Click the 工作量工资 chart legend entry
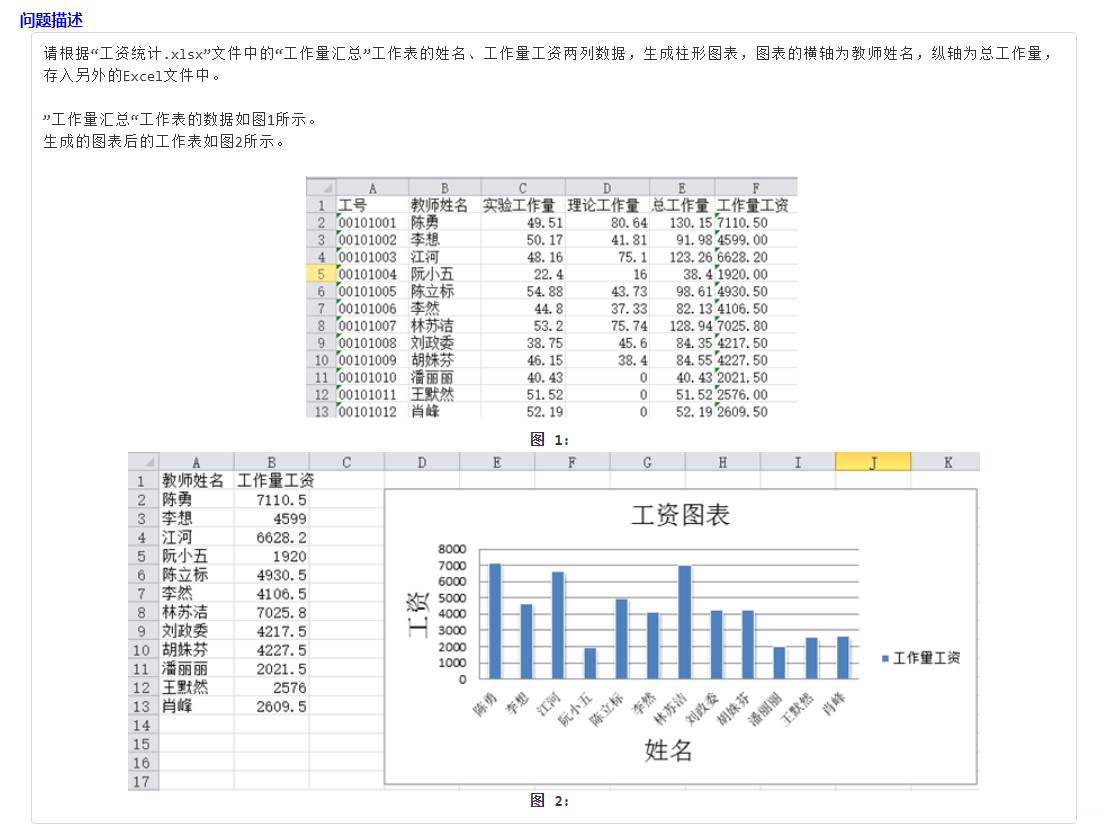This screenshot has width=1111, height=824. pyautogui.click(x=921, y=658)
